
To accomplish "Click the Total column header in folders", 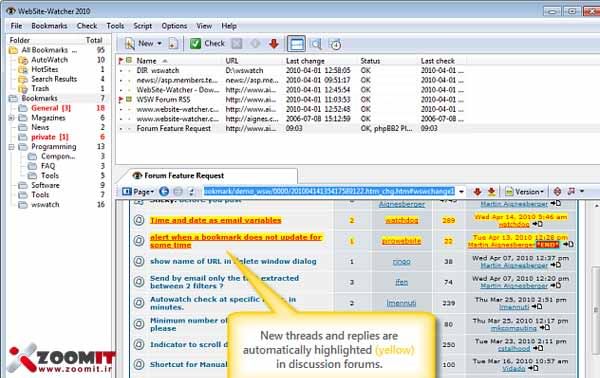I will coord(94,40).
